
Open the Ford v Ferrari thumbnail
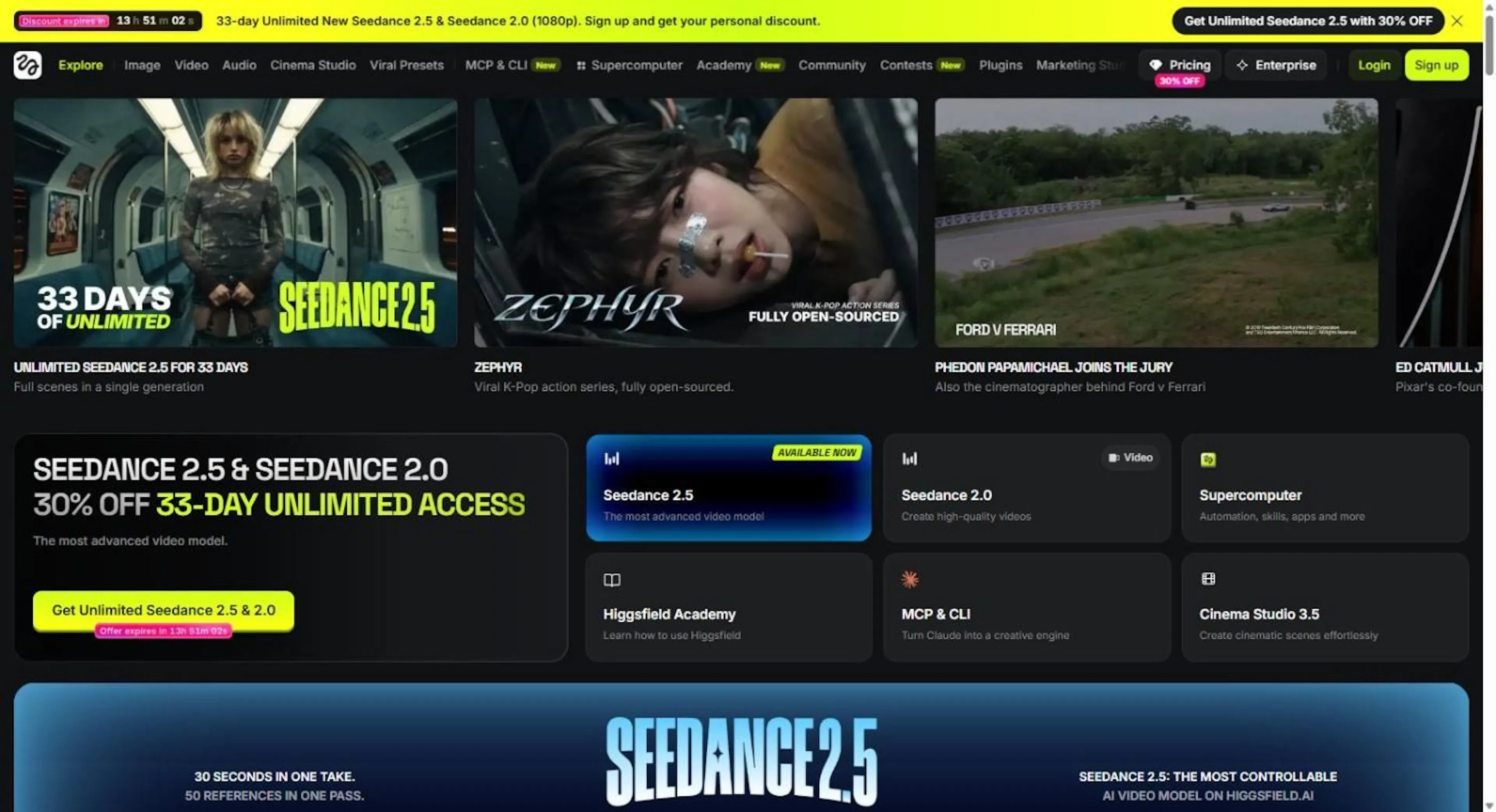1156,223
